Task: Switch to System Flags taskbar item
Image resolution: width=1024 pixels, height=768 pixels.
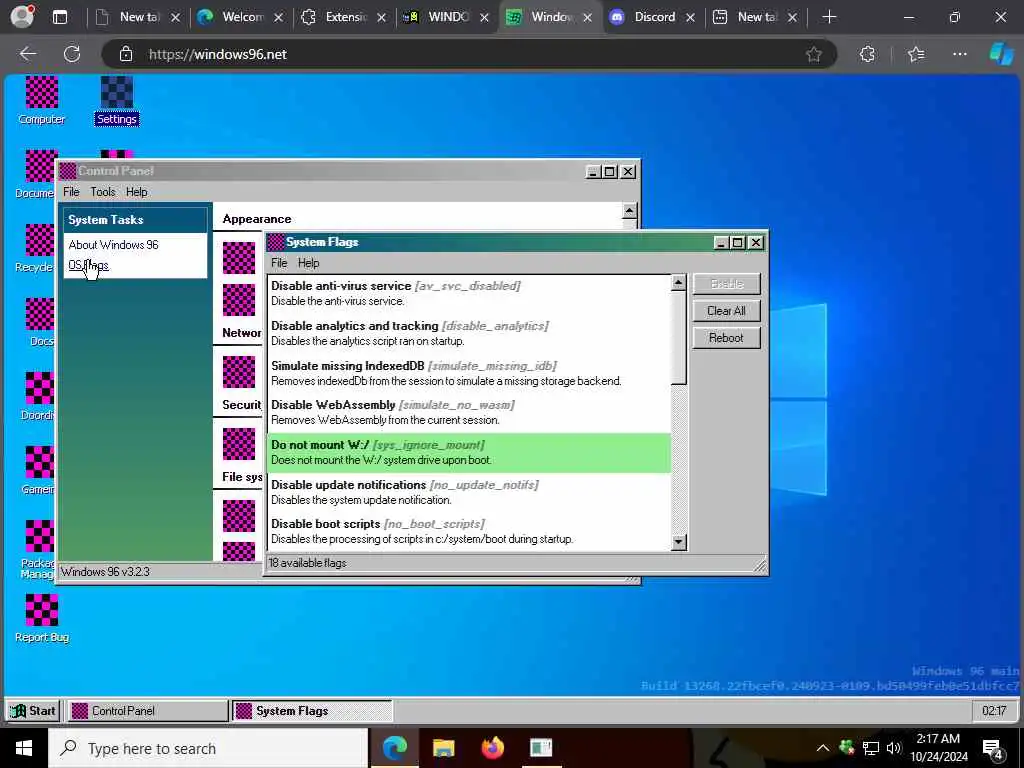Action: coord(312,711)
